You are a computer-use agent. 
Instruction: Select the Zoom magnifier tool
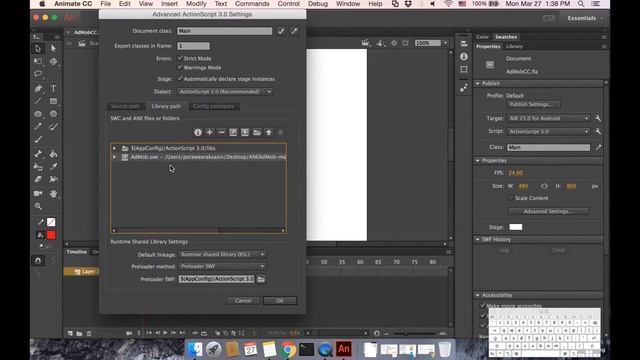[x=38, y=206]
